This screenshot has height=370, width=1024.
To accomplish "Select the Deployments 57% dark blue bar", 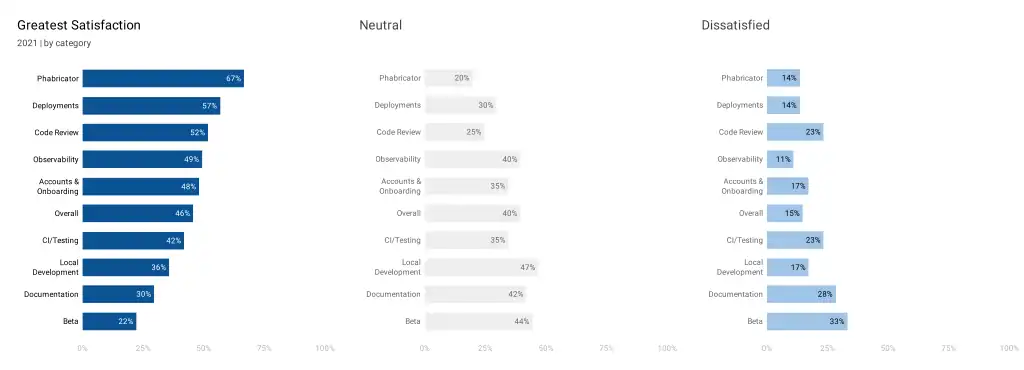I will (152, 105).
